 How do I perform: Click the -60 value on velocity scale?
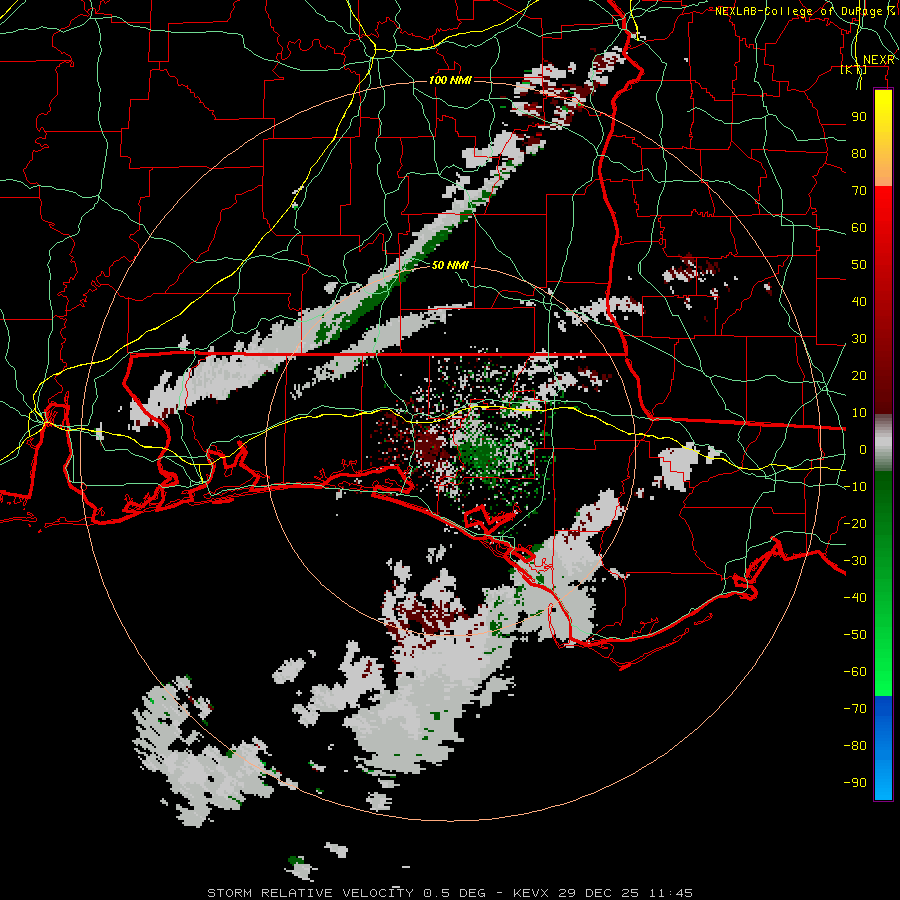(x=855, y=672)
